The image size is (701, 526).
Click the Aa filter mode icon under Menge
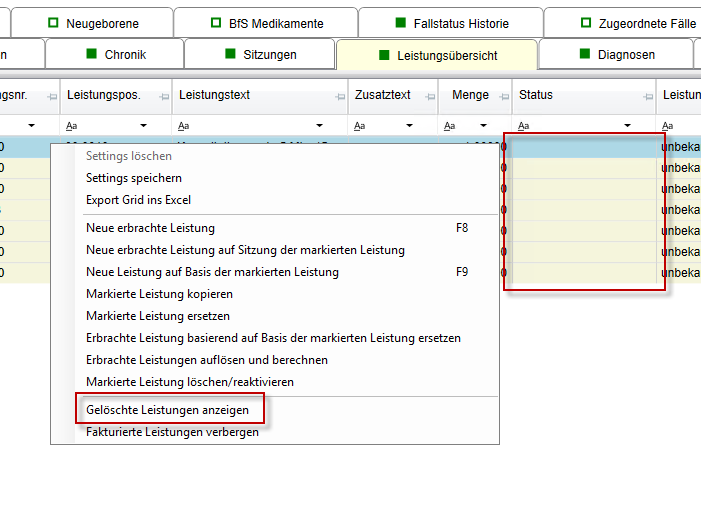coord(449,126)
